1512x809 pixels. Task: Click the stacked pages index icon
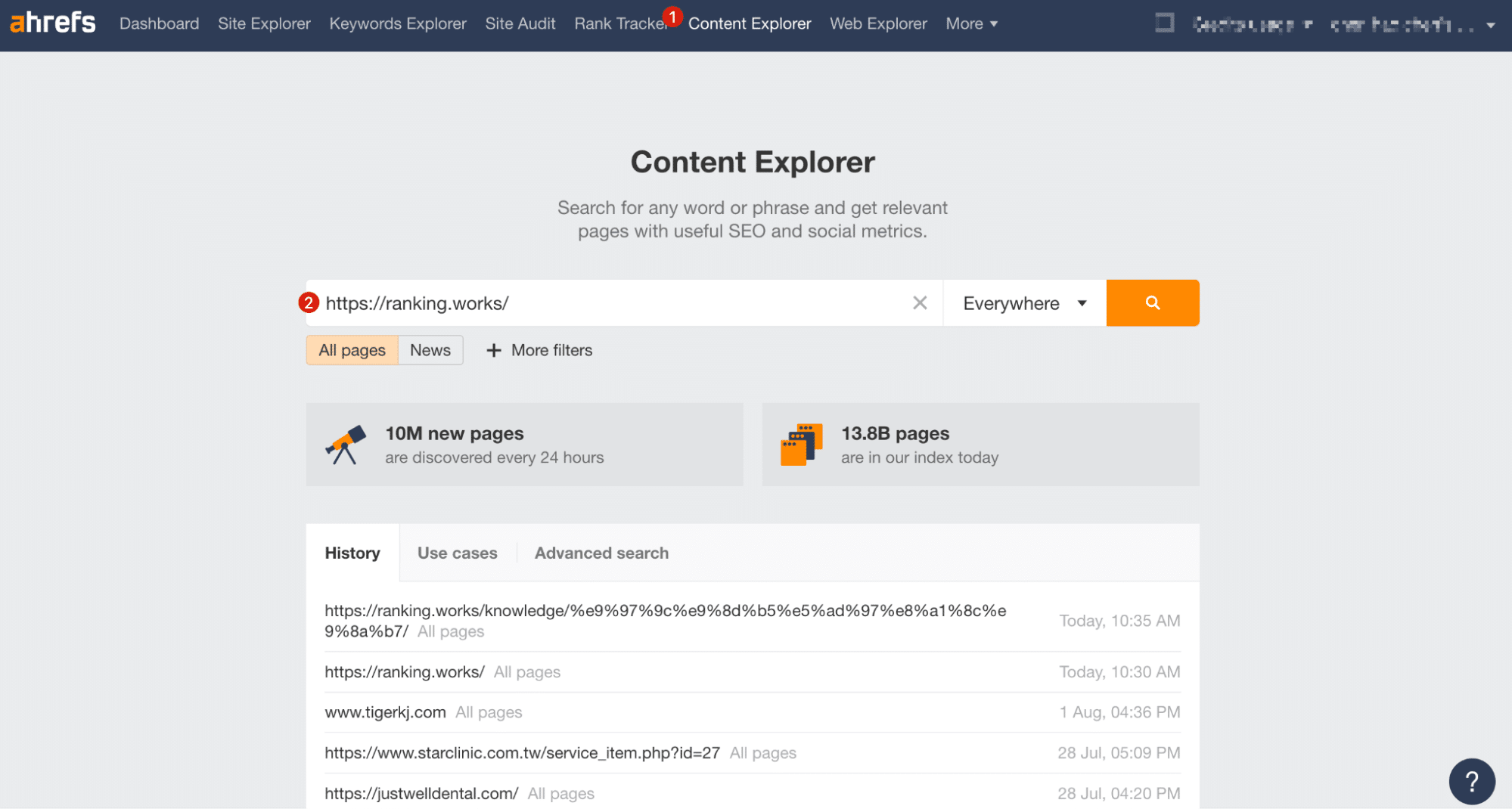click(x=801, y=445)
